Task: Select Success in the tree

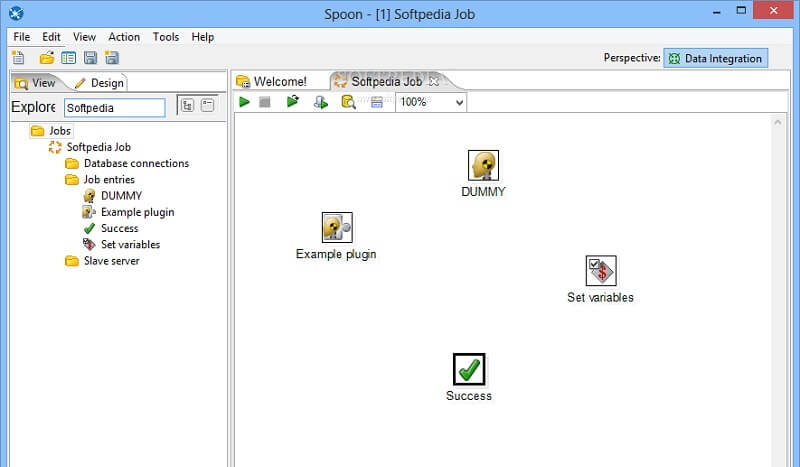Action: coord(111,228)
